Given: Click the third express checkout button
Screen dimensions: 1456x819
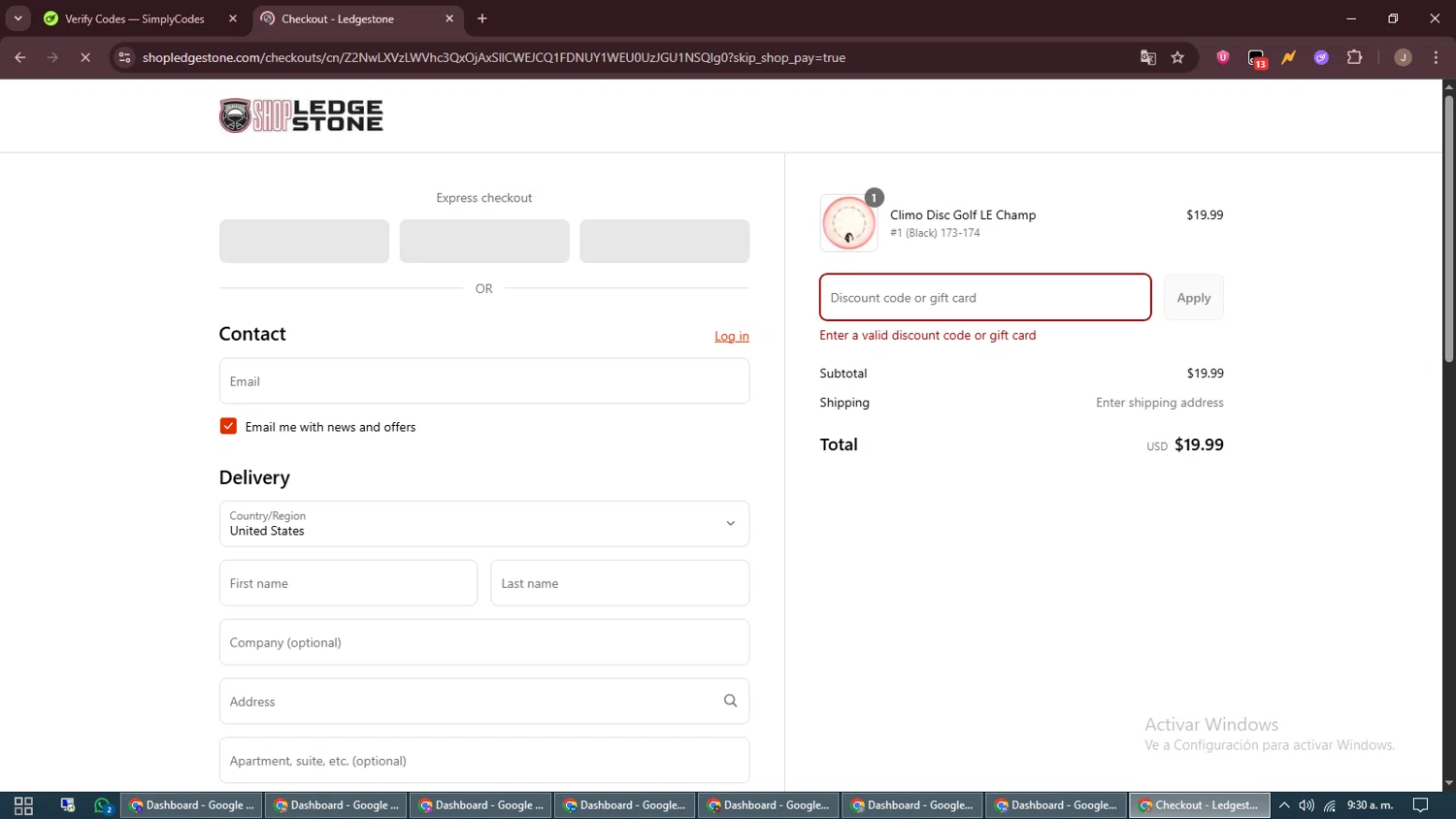Looking at the screenshot, I should 664,241.
